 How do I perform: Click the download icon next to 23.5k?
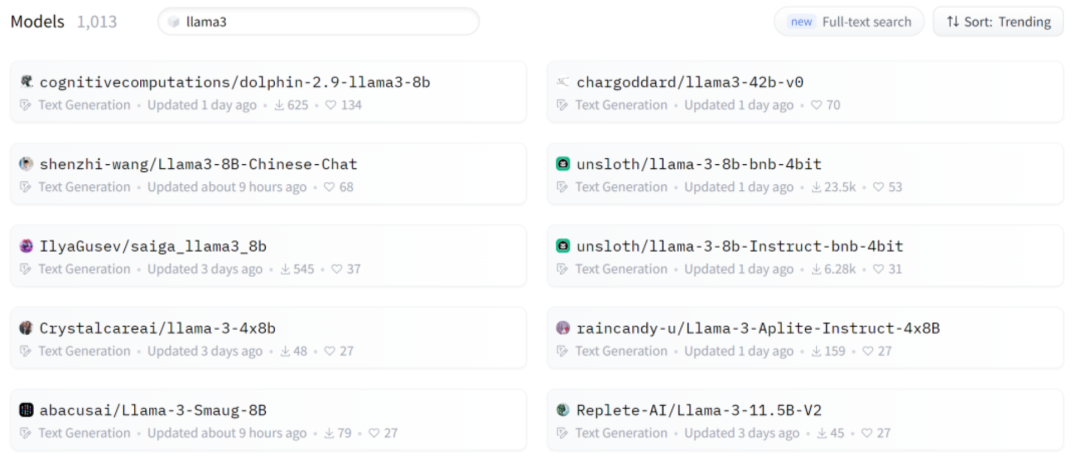[817, 187]
